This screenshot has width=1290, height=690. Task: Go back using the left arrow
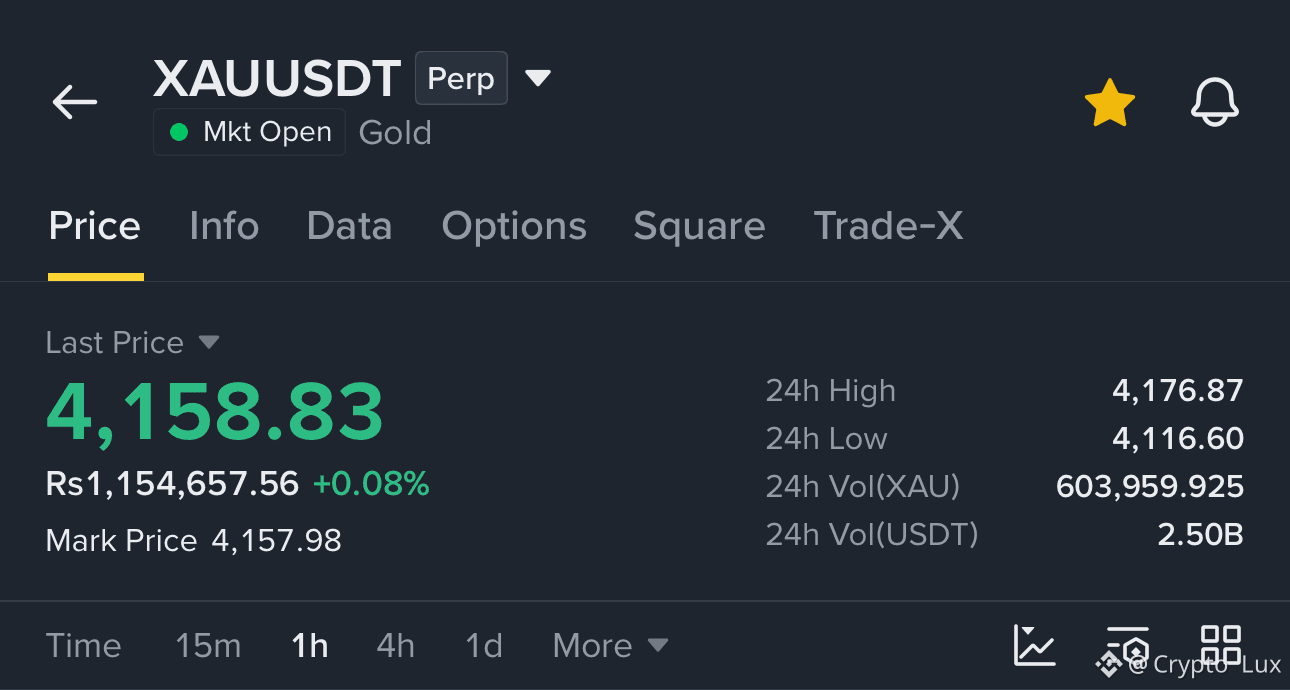pos(75,102)
